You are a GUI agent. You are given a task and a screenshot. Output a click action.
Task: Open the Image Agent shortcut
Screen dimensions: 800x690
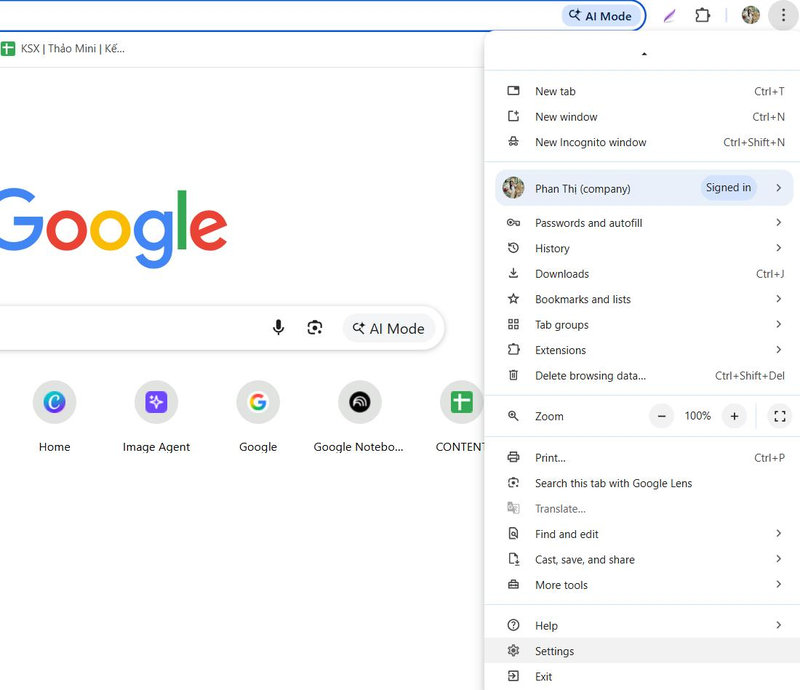tap(156, 416)
